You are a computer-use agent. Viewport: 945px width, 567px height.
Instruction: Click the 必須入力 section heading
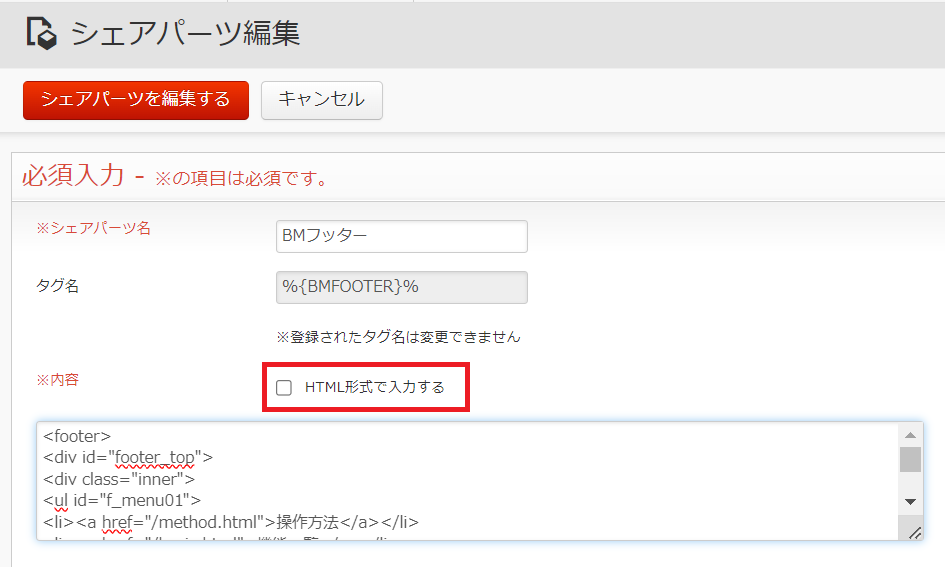pos(73,176)
